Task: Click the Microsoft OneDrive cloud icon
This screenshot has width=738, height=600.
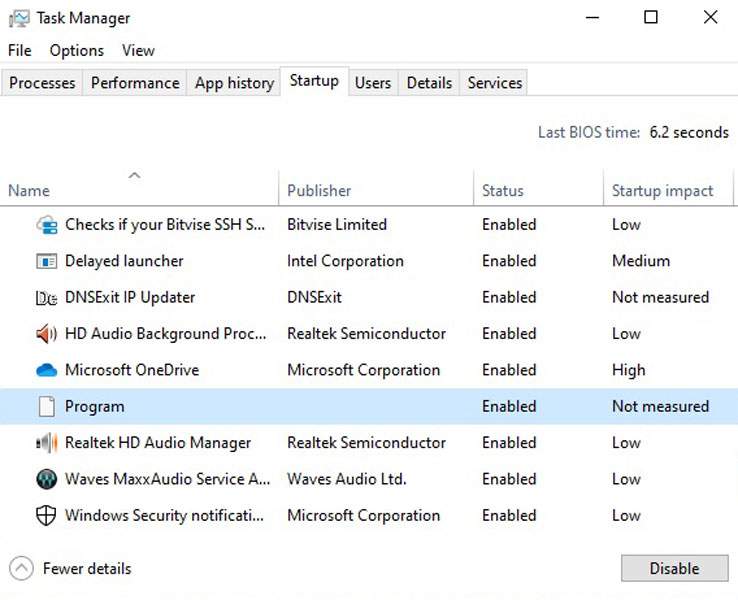Action: (x=47, y=370)
